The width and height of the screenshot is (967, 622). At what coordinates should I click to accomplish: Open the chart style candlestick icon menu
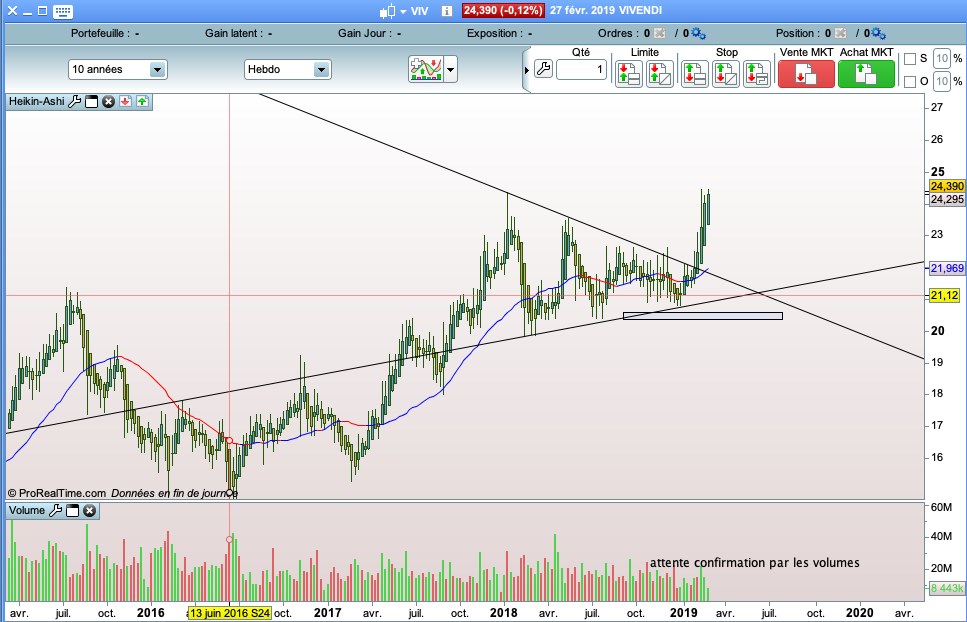(393, 11)
